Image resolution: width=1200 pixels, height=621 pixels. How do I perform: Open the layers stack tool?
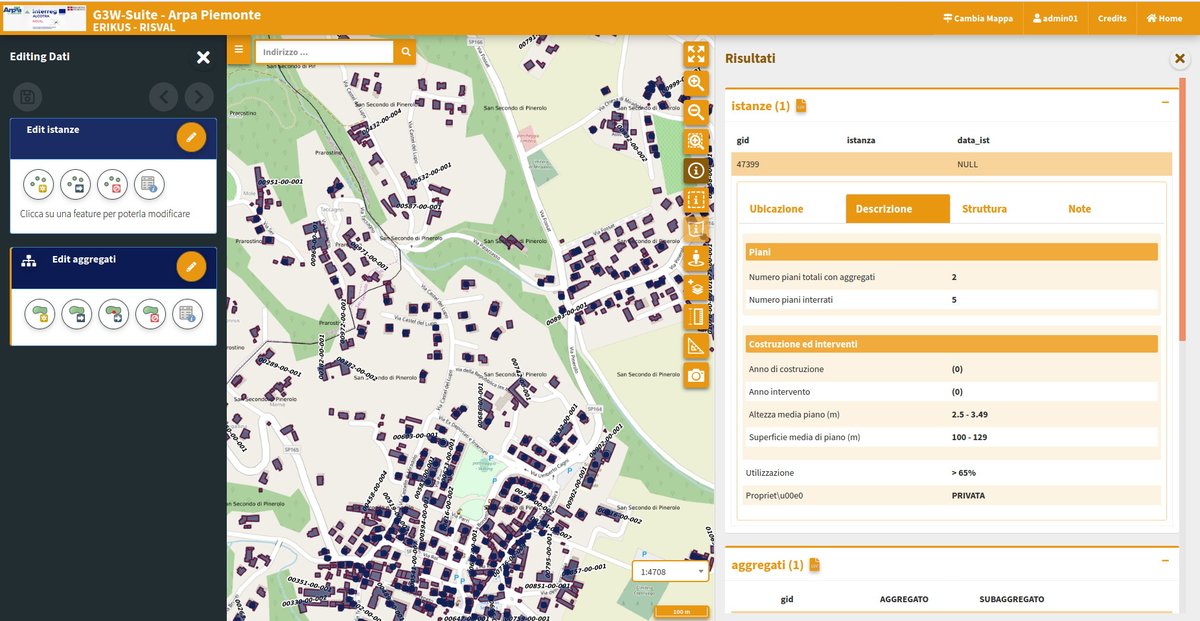(697, 287)
